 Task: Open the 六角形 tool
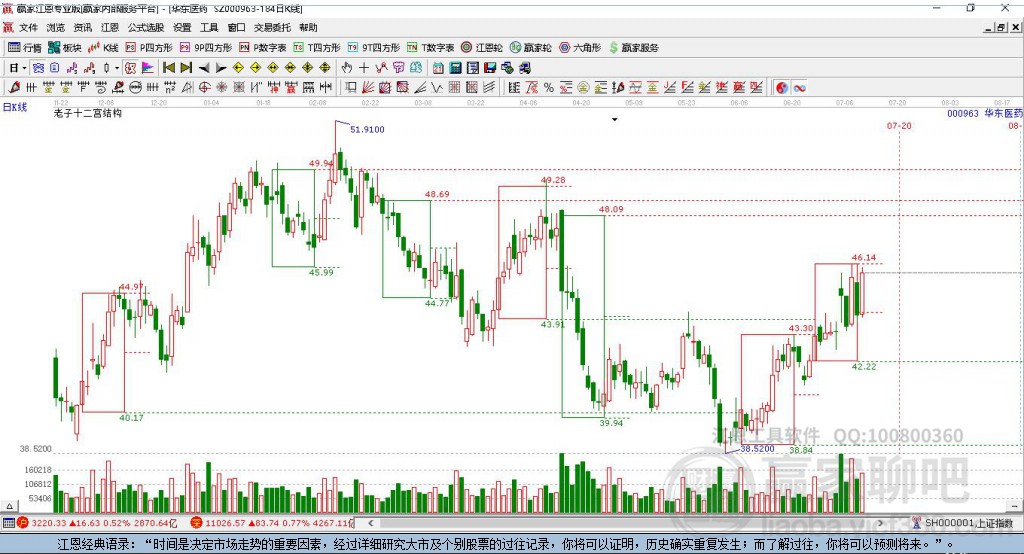coord(580,48)
